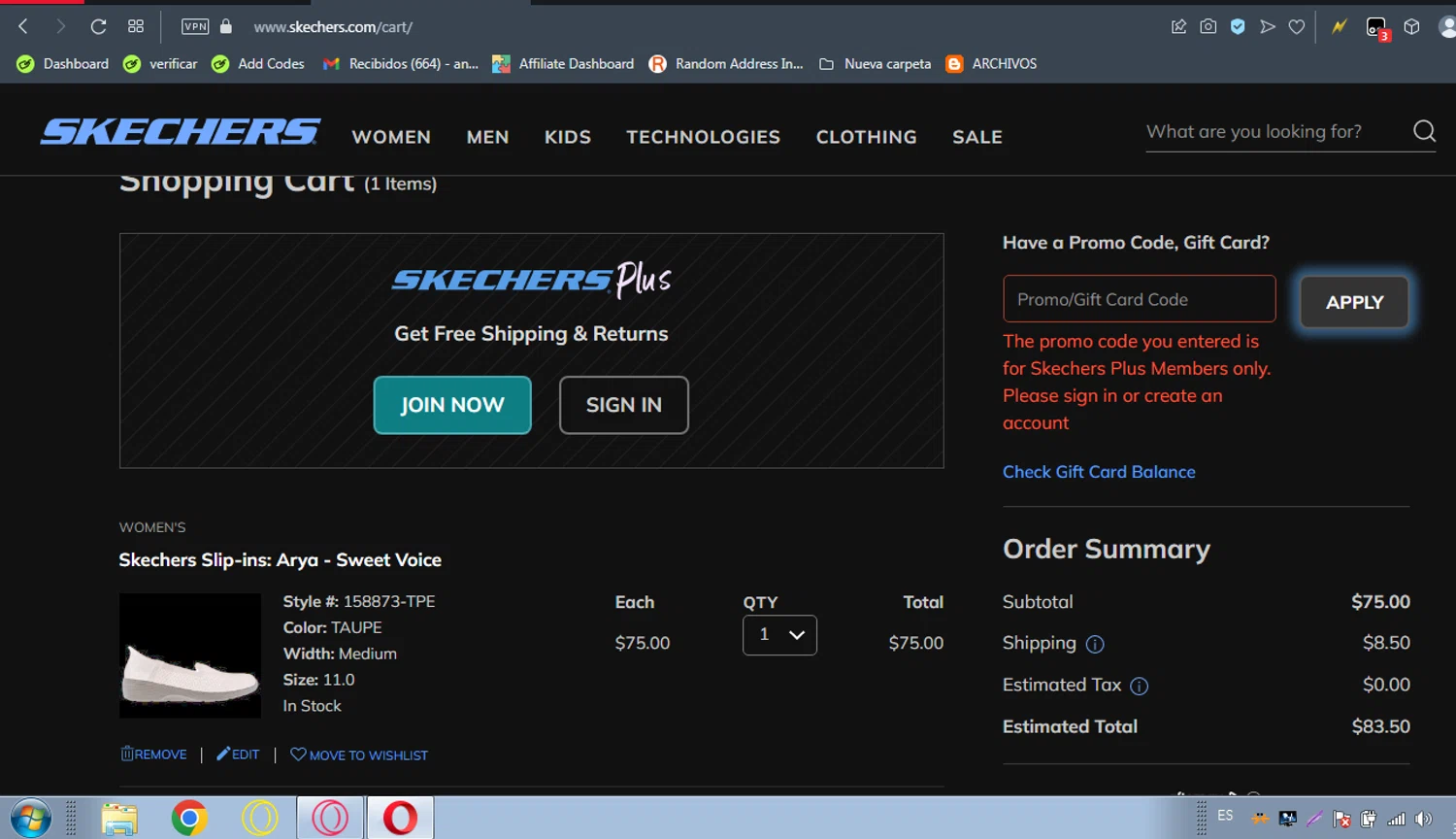Open Chrome from the taskbar
The width and height of the screenshot is (1456, 839).
pos(189,819)
